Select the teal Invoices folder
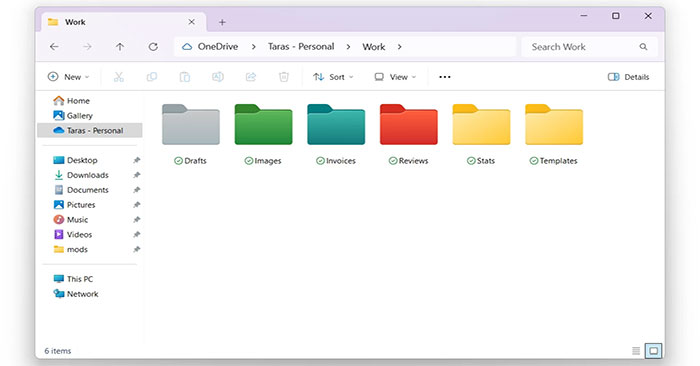This screenshot has height=366, width=700. (x=336, y=125)
